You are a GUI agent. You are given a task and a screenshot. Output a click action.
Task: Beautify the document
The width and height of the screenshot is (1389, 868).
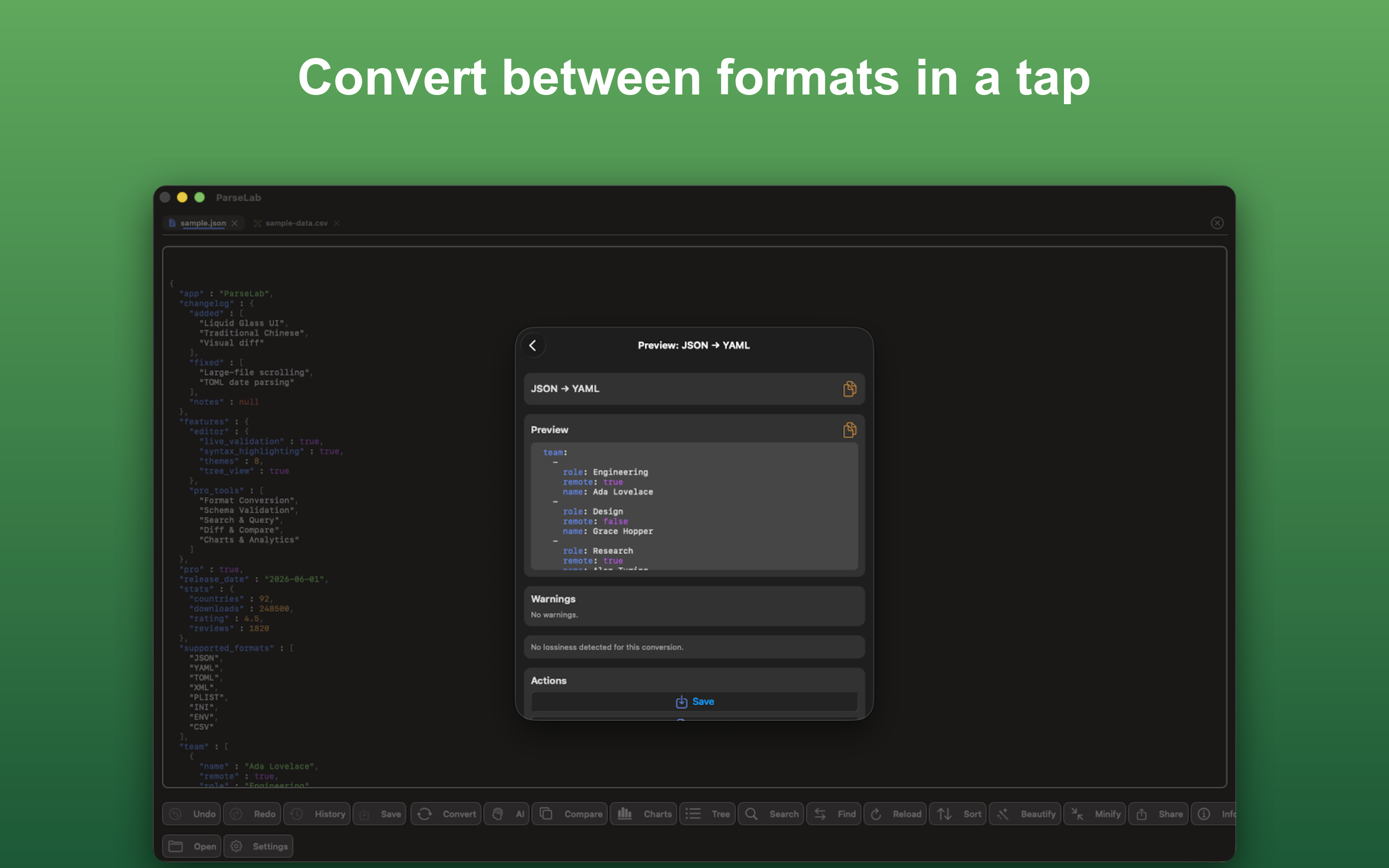coord(1025,814)
